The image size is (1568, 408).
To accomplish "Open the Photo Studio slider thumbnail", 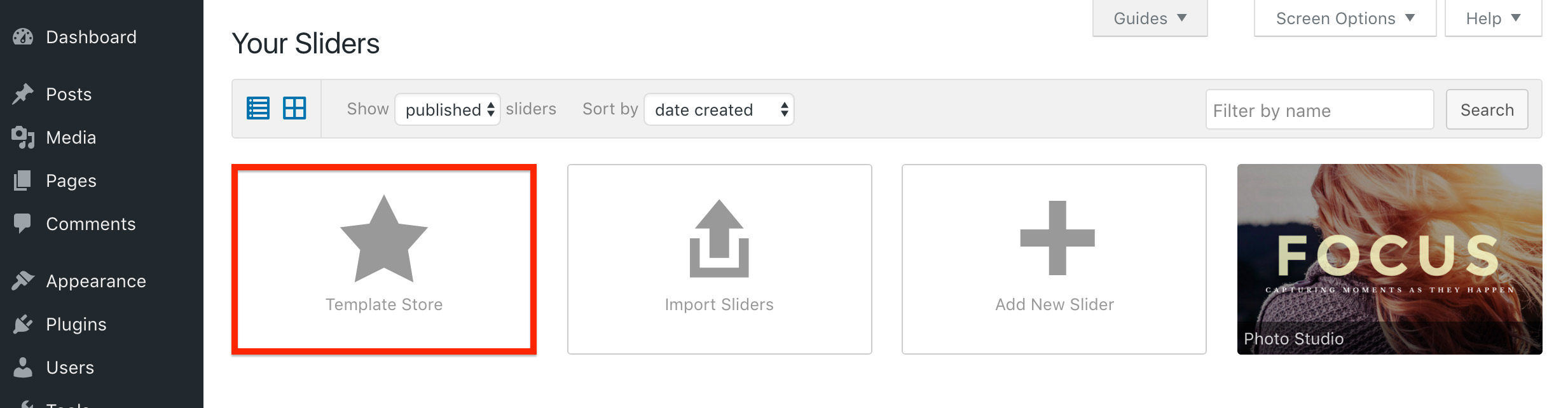I will pos(1389,259).
